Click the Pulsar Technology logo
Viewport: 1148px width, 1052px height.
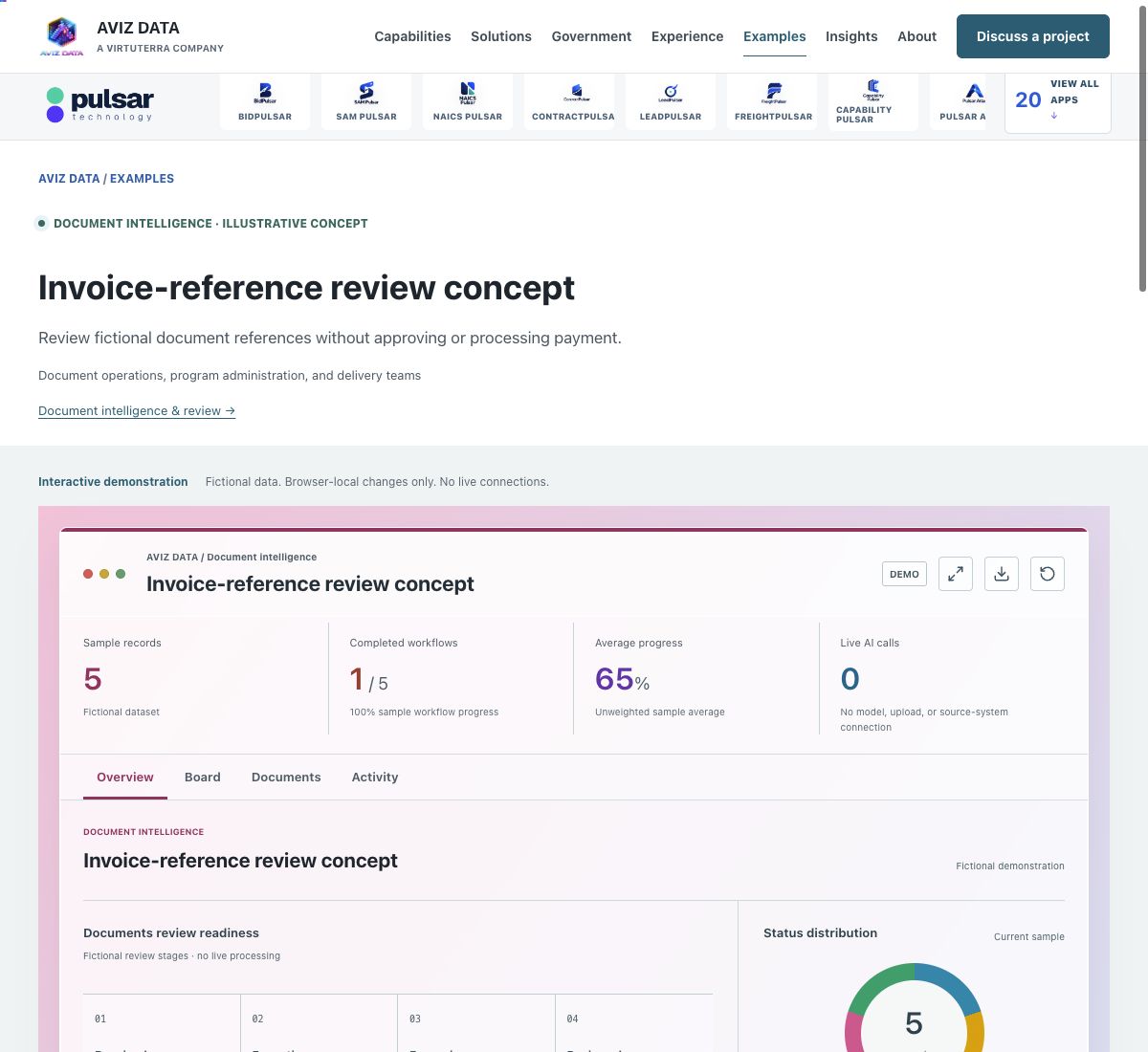coord(99,104)
